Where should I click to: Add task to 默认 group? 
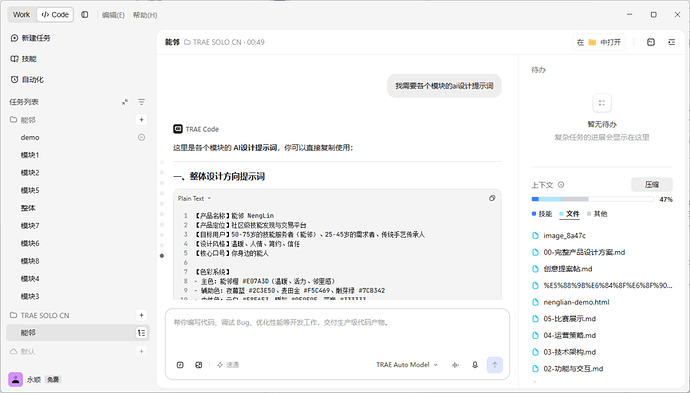point(141,351)
